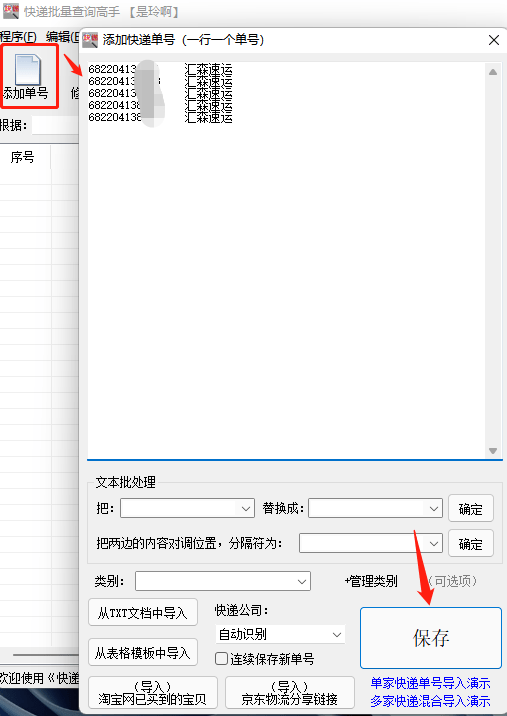Click the app icon in dialog title bar

click(x=90, y=40)
